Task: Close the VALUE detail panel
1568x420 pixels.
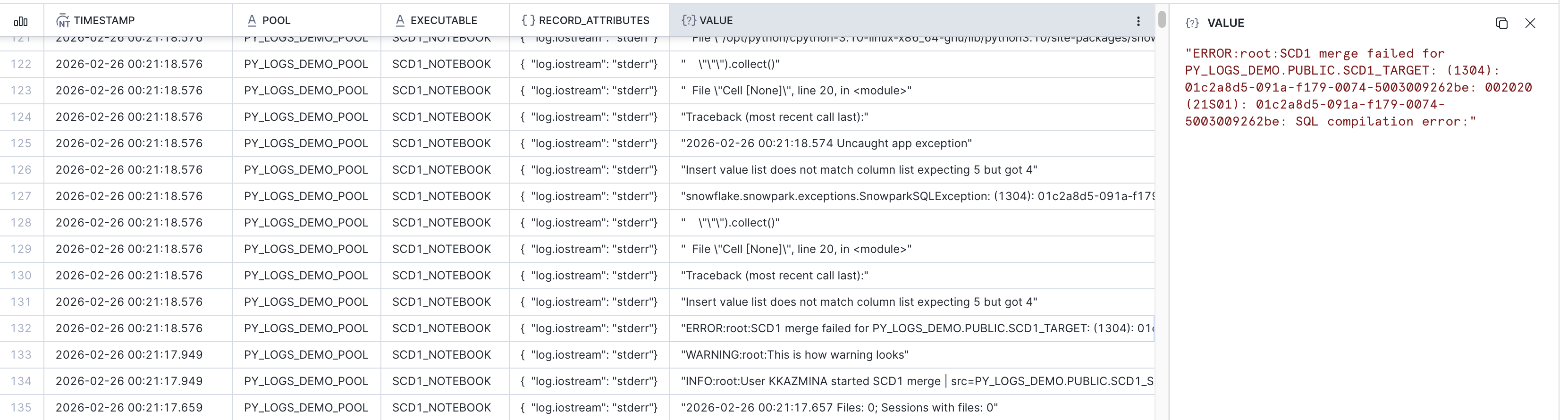Action: click(1530, 23)
